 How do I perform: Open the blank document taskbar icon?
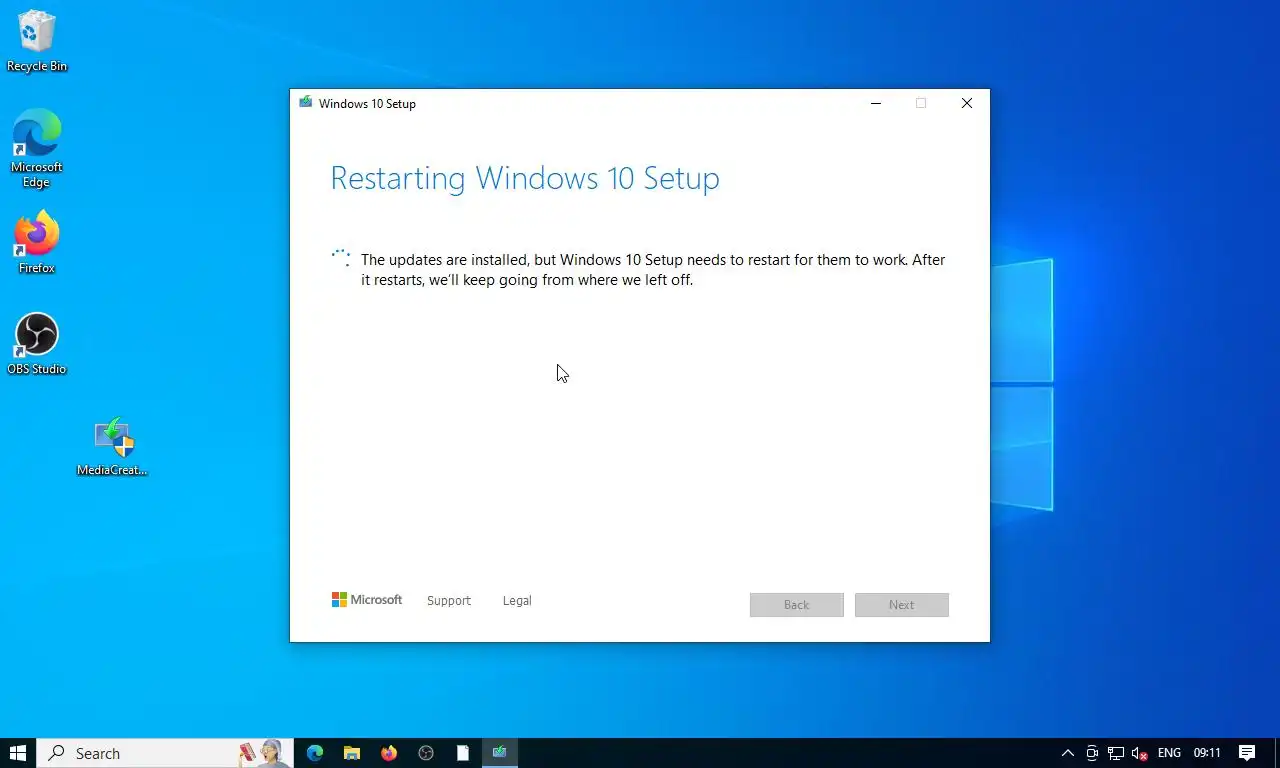(x=463, y=753)
